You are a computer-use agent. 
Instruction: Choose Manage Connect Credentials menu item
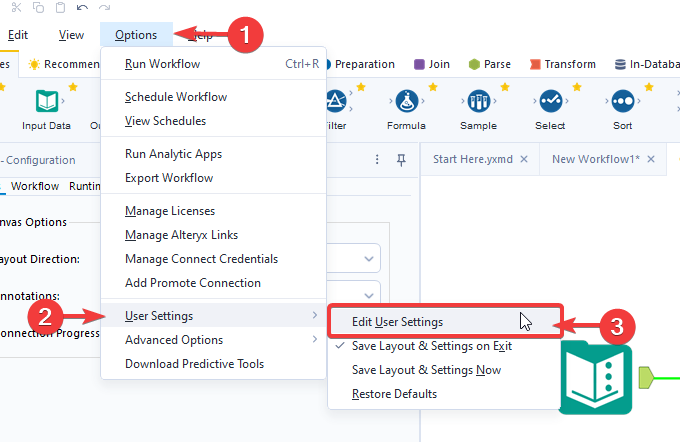click(213, 259)
